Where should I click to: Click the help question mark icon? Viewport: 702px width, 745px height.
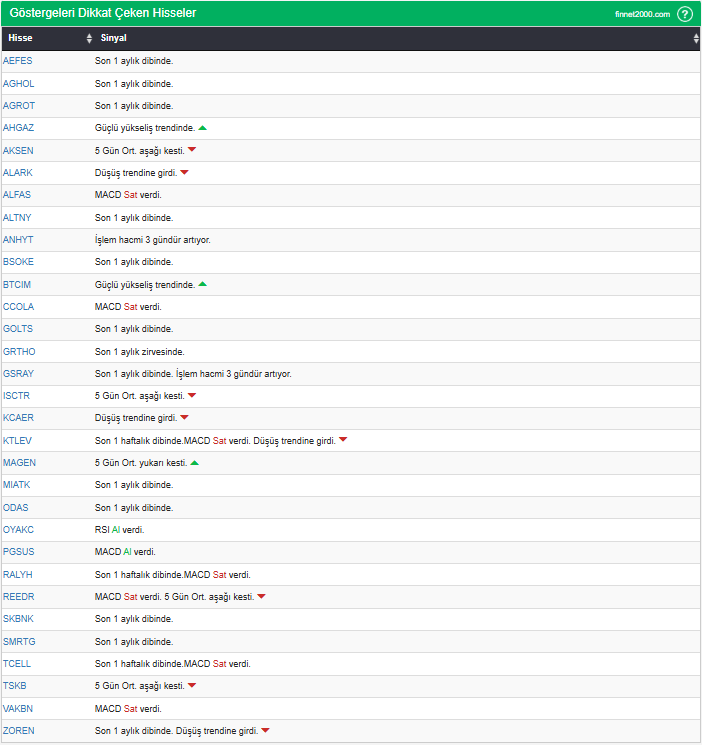point(685,14)
